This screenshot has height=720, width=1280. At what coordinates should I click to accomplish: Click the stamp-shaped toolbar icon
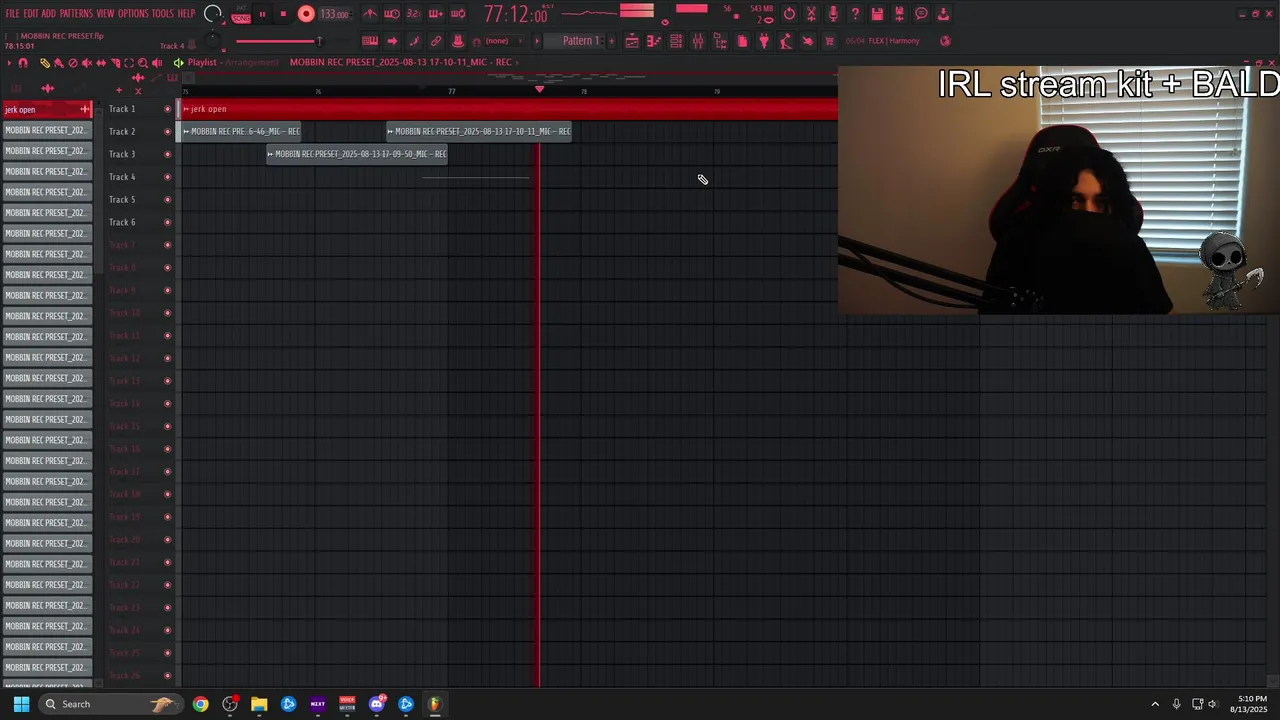click(458, 41)
